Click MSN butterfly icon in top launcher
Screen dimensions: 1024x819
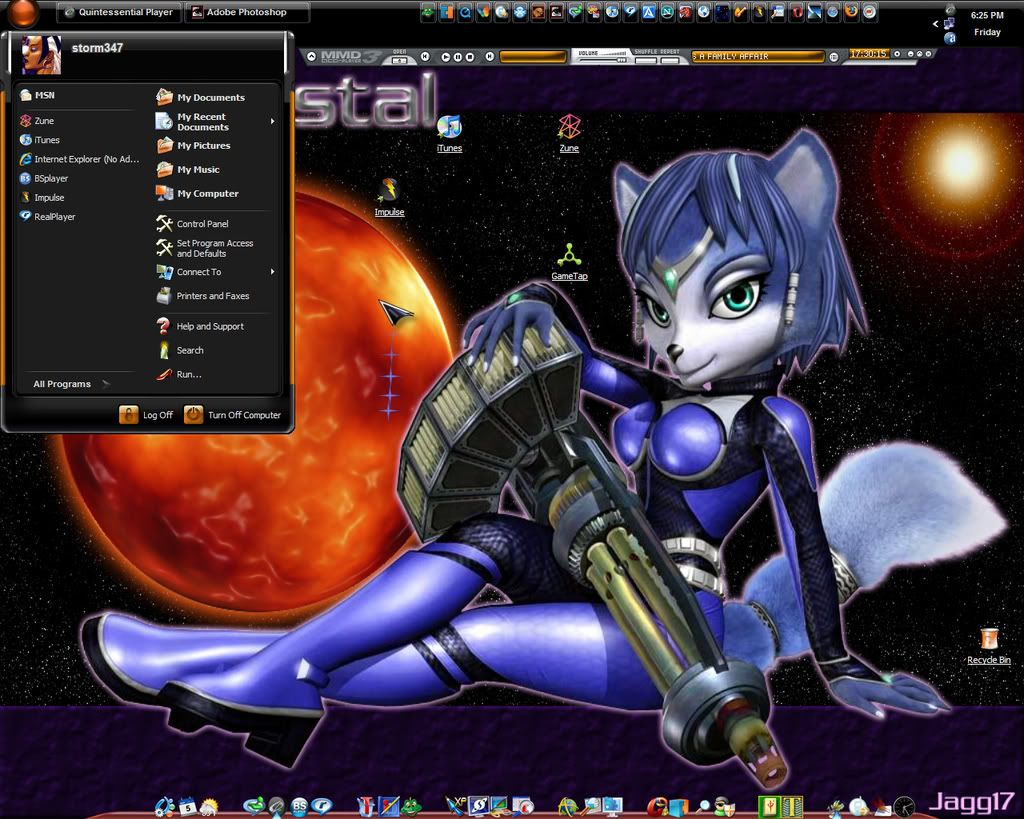coord(483,12)
